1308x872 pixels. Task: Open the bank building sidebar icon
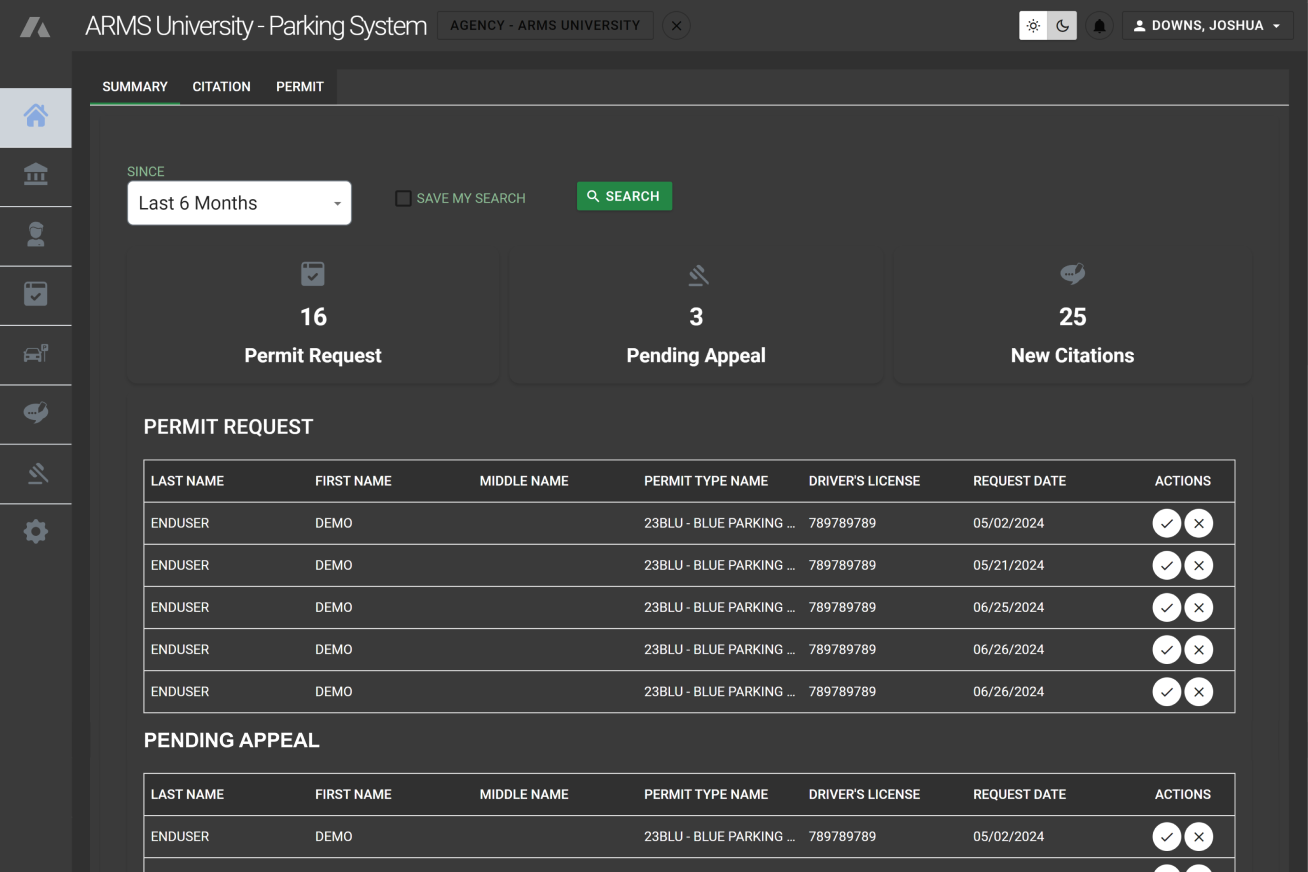[36, 176]
